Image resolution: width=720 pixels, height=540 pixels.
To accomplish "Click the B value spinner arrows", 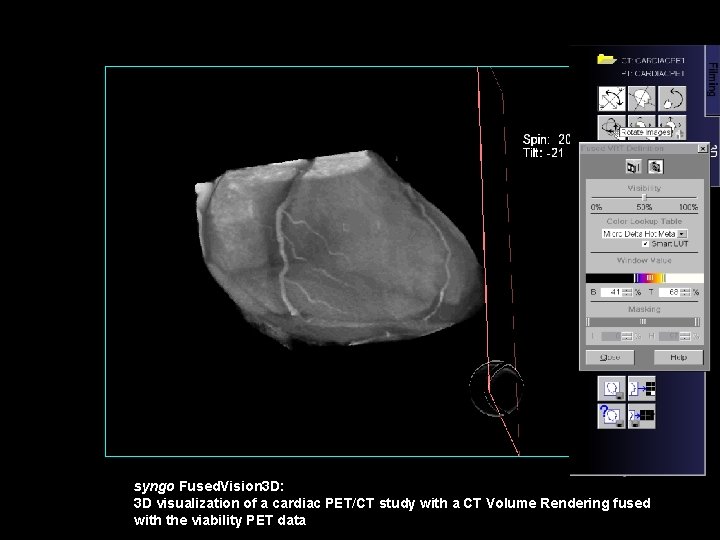I will click(627, 292).
